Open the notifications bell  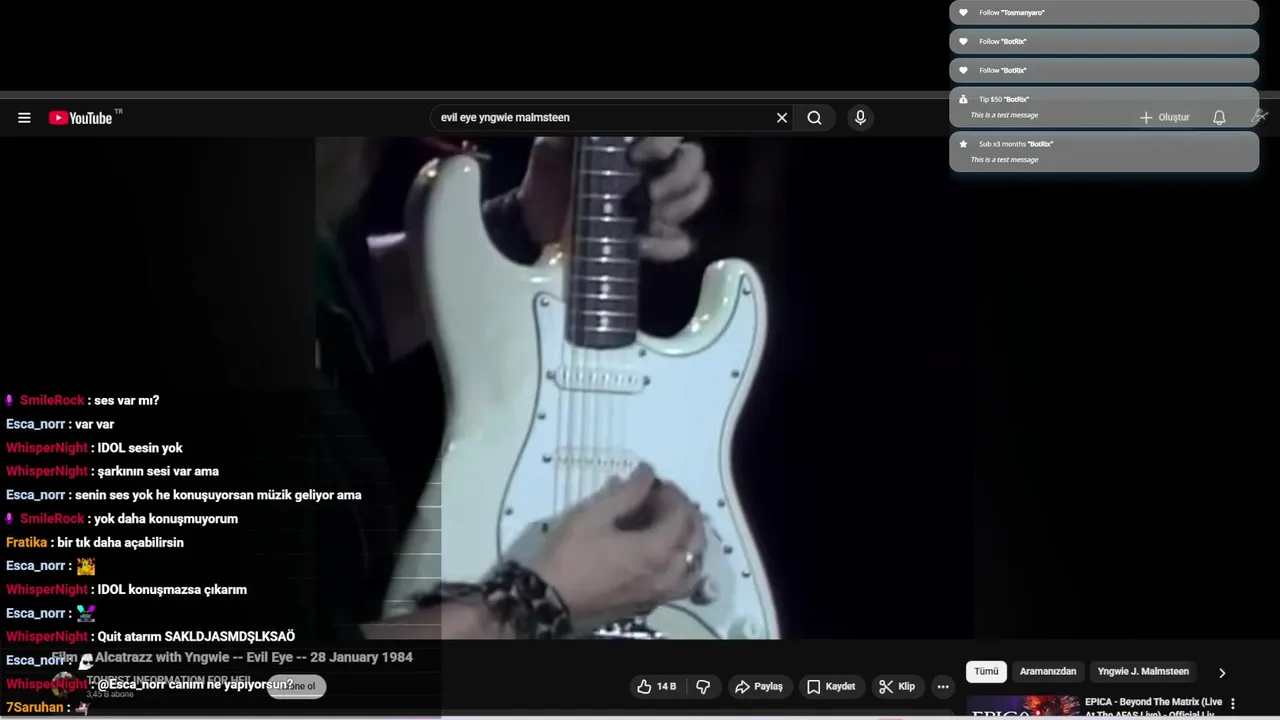click(1219, 118)
